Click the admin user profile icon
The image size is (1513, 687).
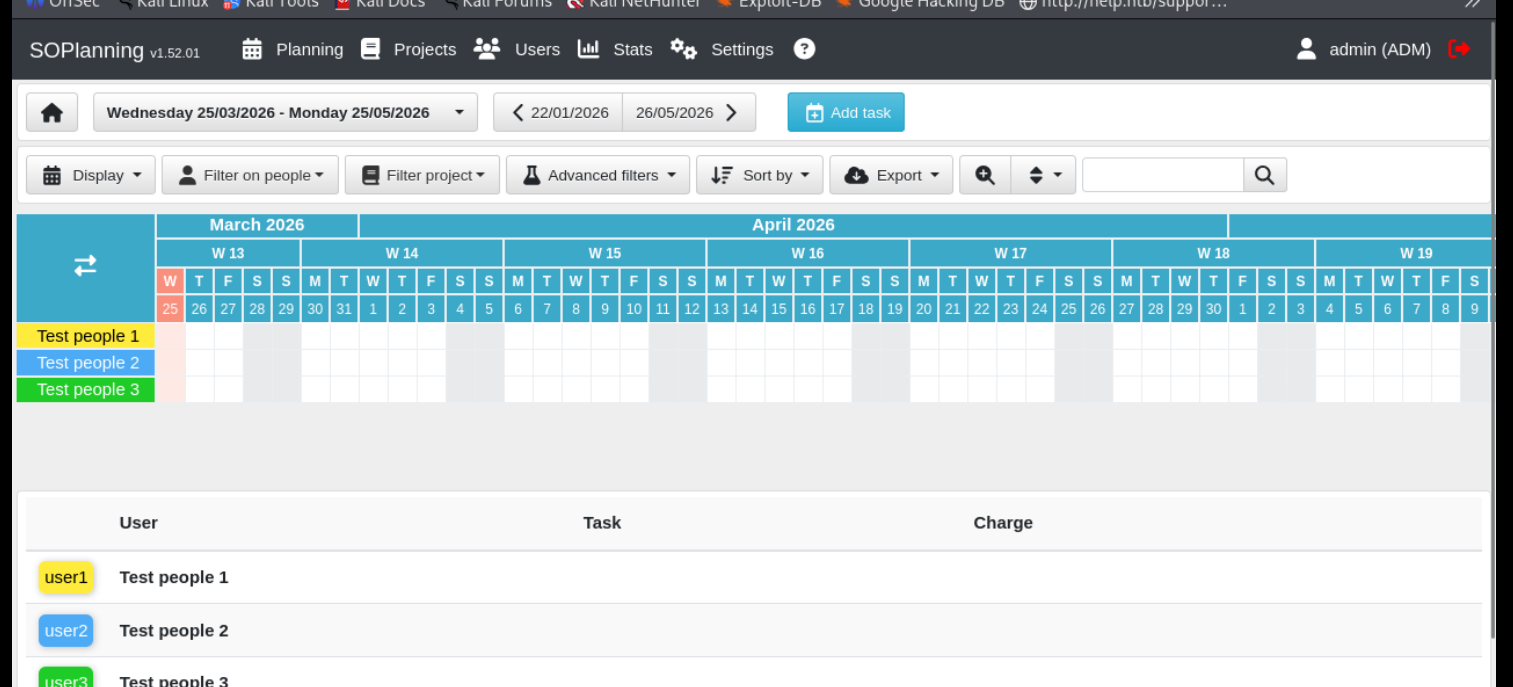coord(1306,49)
